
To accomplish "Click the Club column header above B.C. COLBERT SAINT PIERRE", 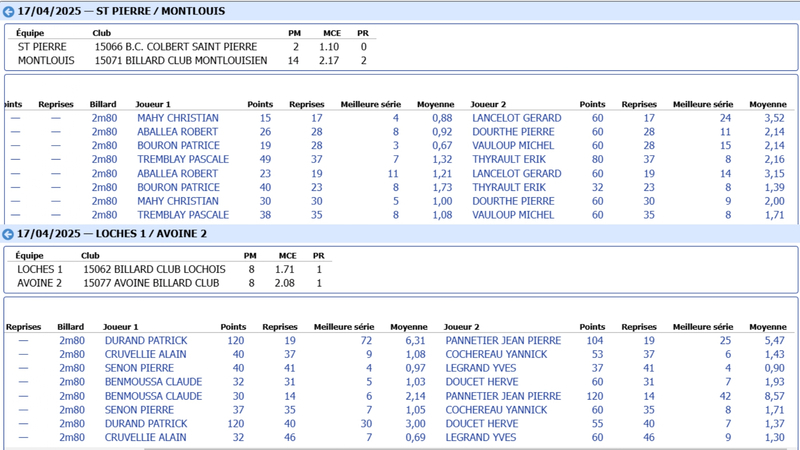I will tap(102, 33).
